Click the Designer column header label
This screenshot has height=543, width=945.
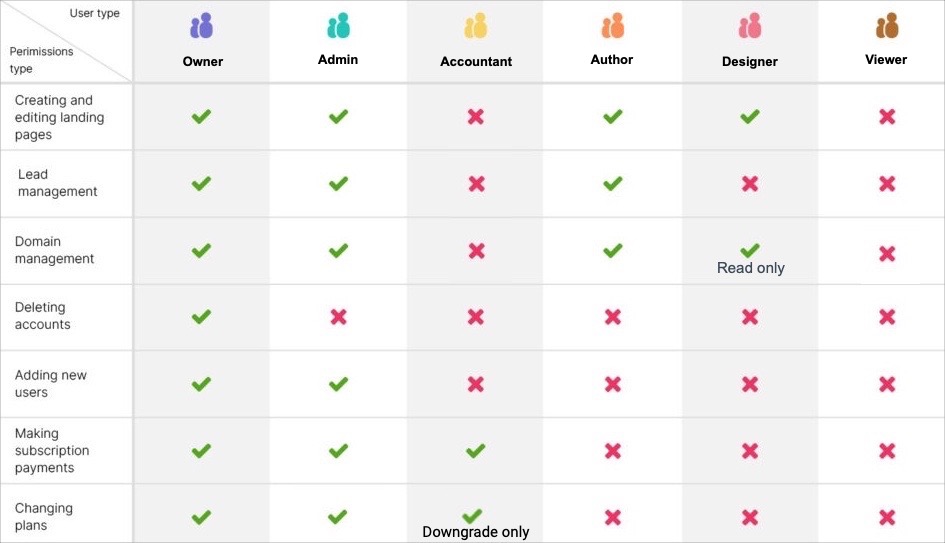[749, 62]
